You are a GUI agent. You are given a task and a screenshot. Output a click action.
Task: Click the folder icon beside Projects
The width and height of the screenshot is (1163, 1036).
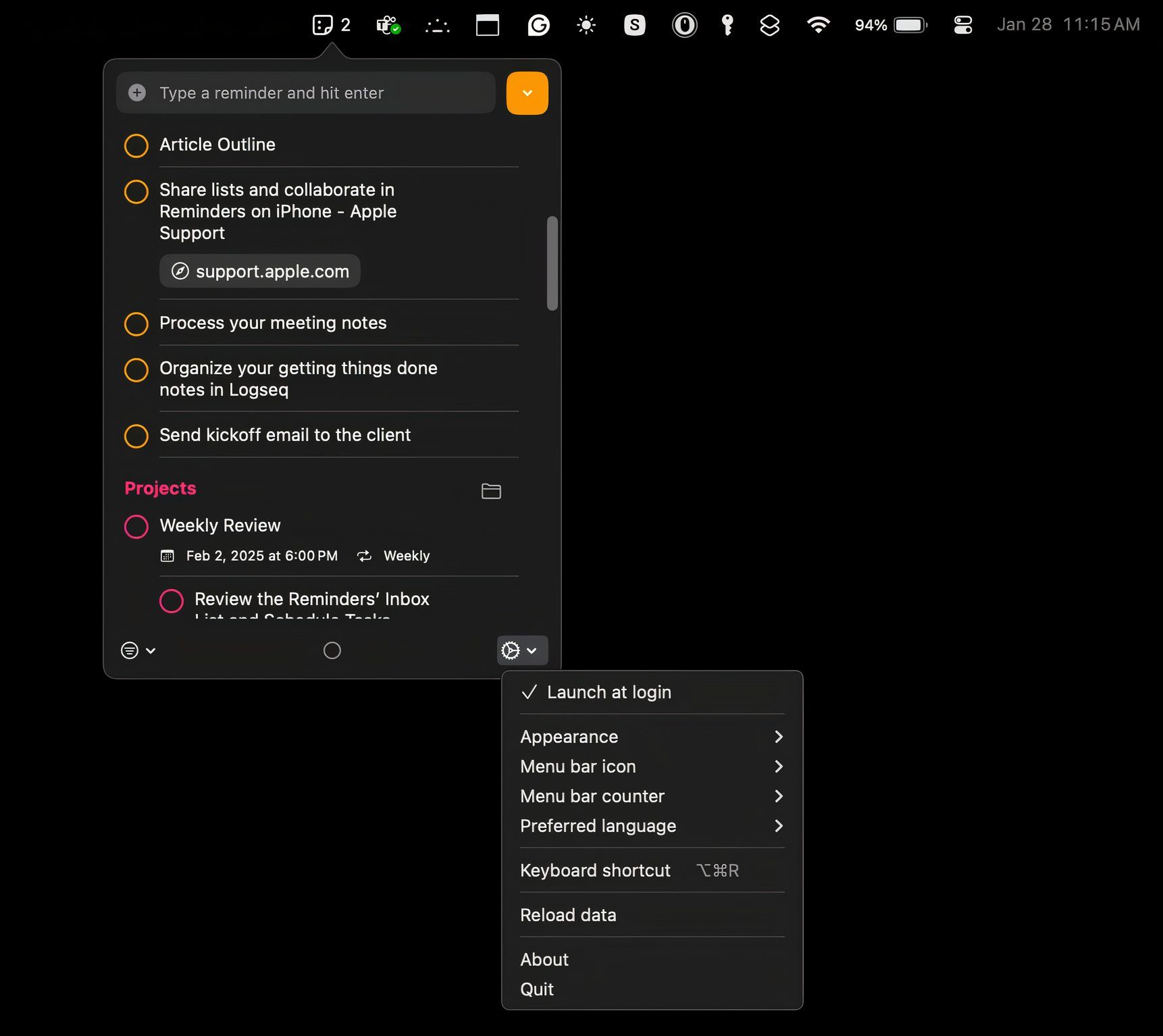point(491,491)
